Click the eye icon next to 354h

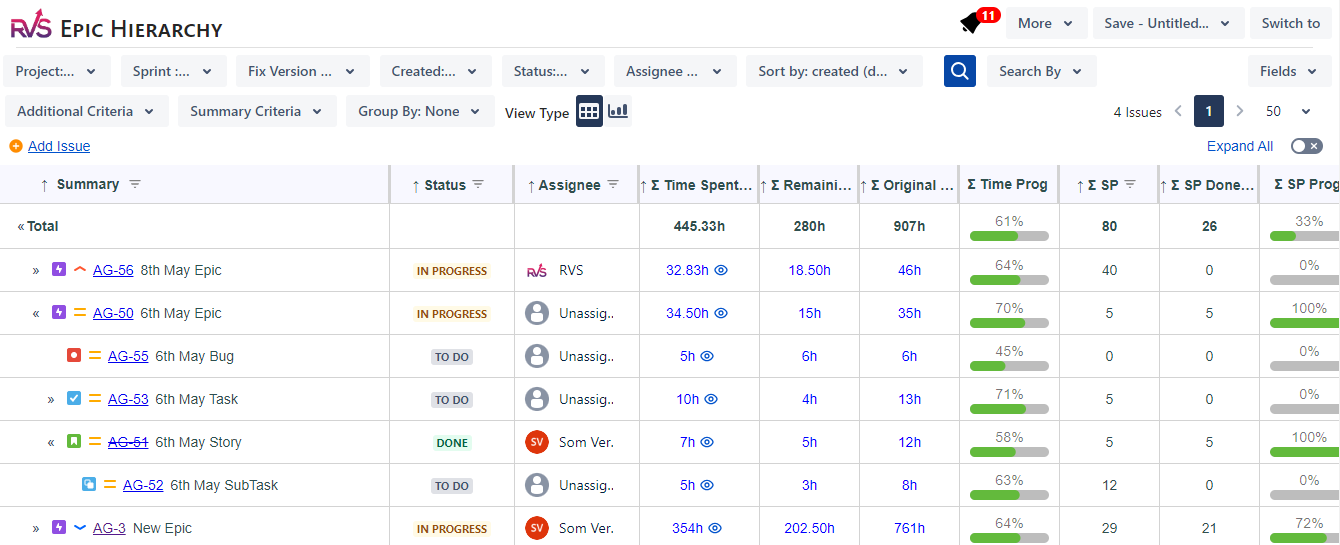point(715,528)
